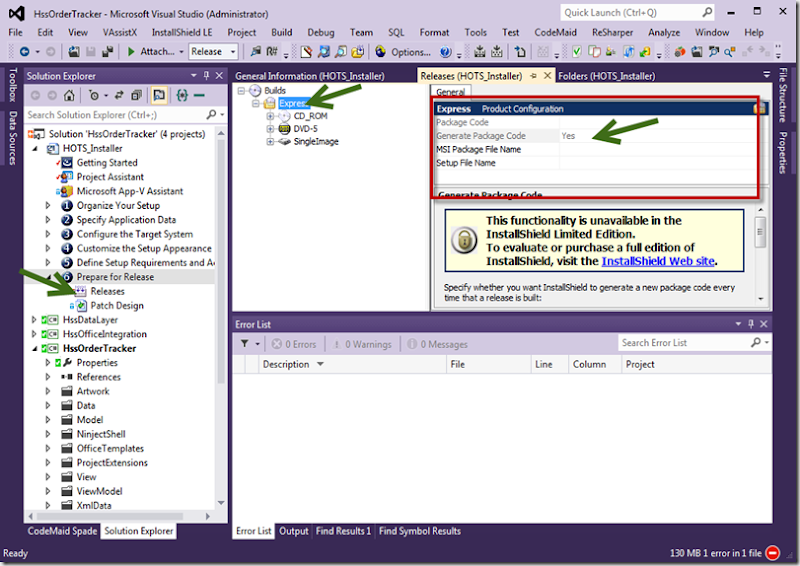Click the Navigate Backward toolbar icon
Screen dimensions: 800x566
pos(24,52)
